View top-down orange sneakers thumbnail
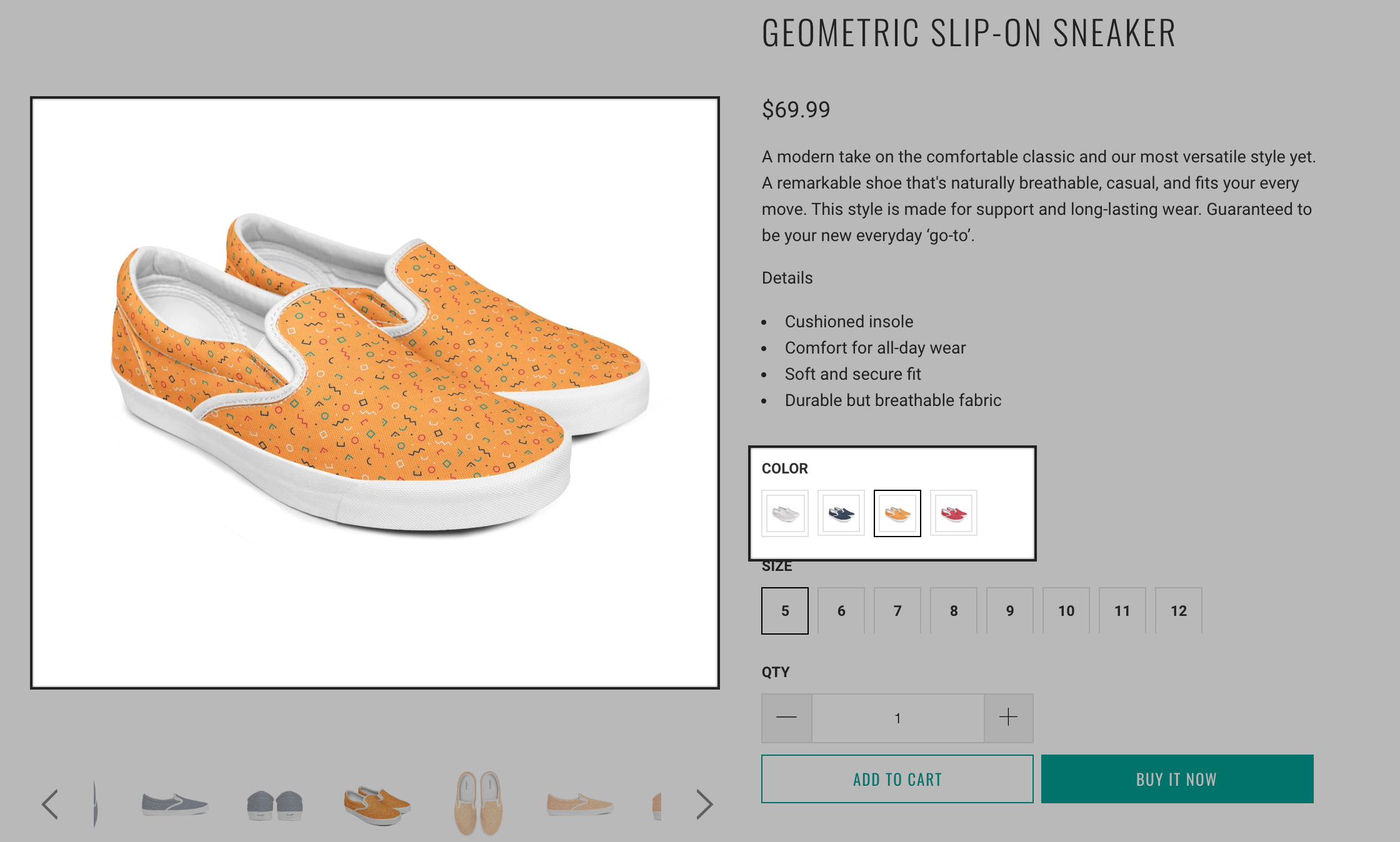 [x=478, y=804]
